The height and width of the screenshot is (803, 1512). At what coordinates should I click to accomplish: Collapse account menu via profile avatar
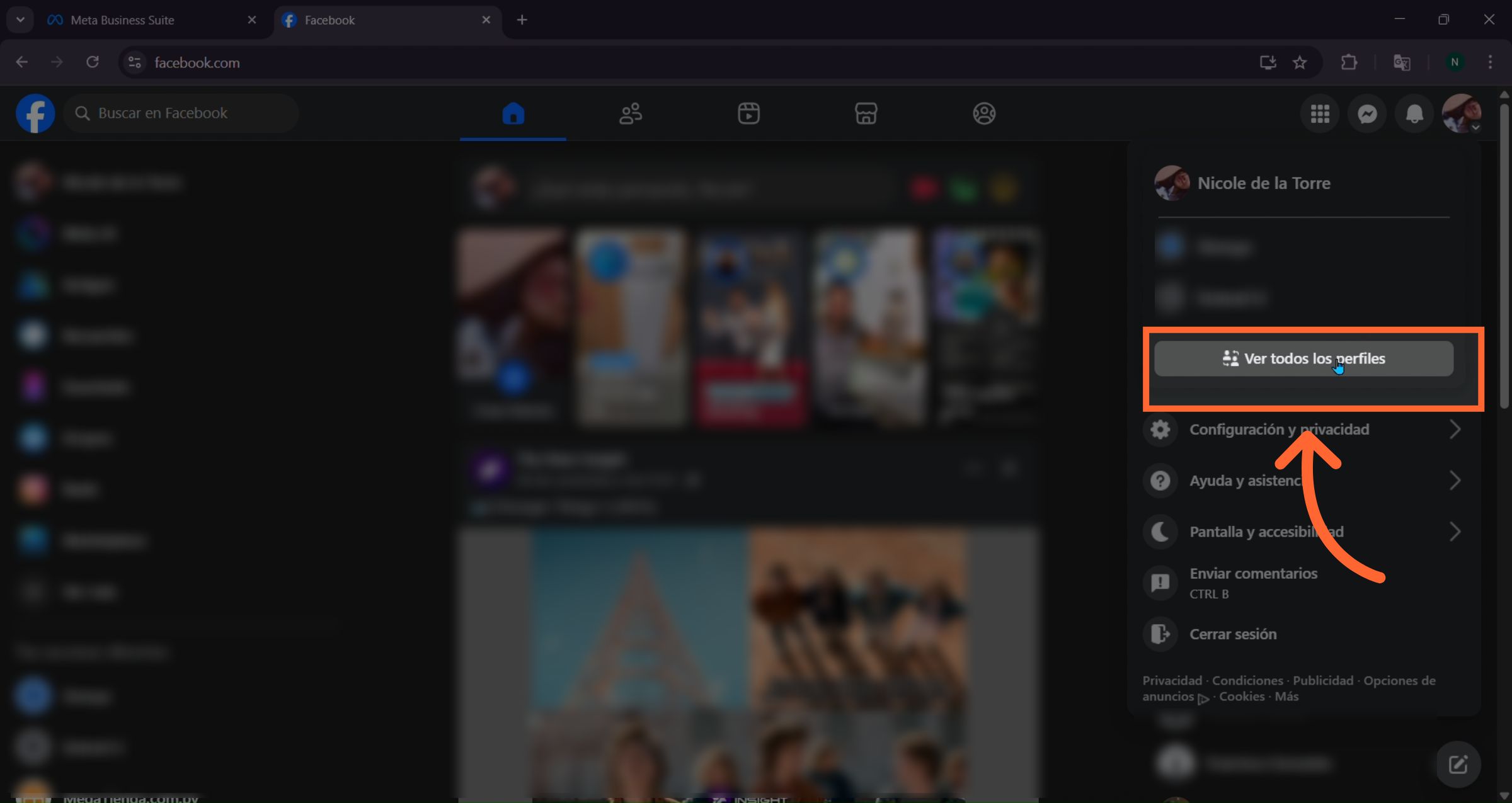[1461, 114]
